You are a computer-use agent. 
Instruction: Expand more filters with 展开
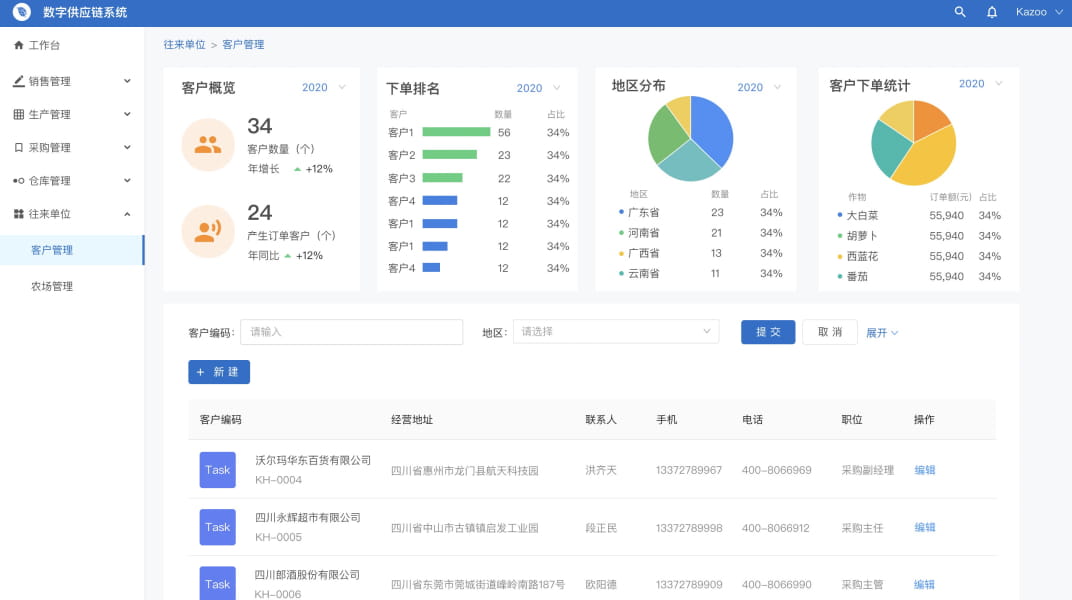(x=882, y=333)
